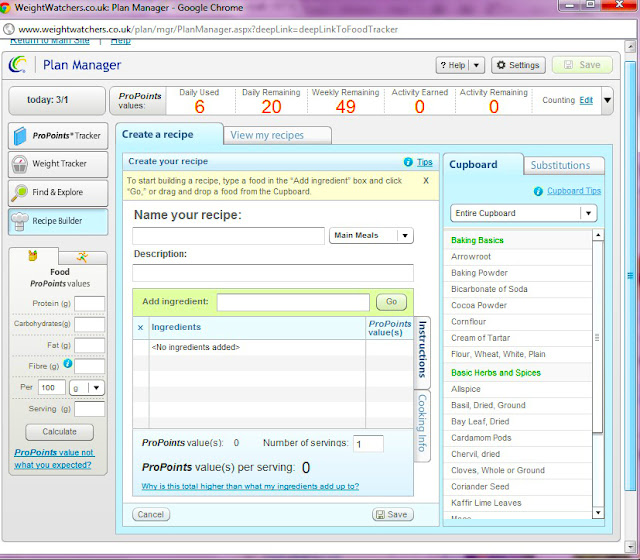640x560 pixels.
Task: Click the WeightWatchers swirl logo
Action: click(18, 64)
